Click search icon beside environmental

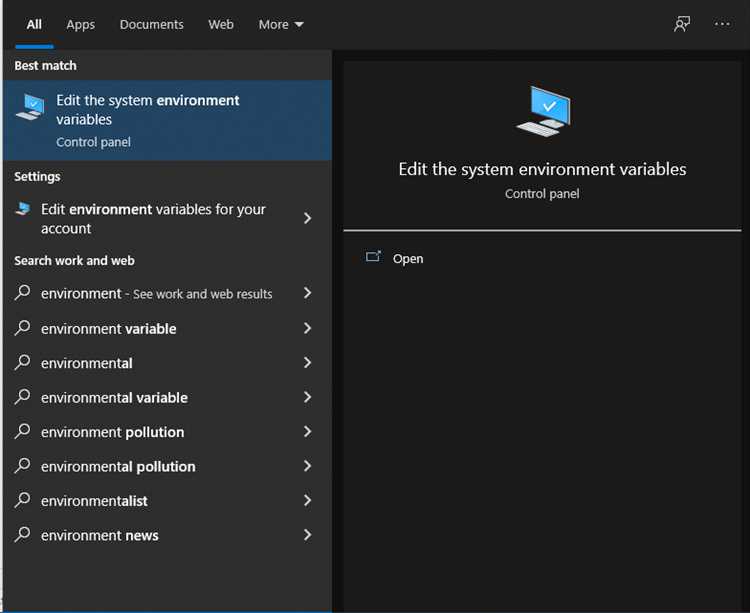pos(22,362)
